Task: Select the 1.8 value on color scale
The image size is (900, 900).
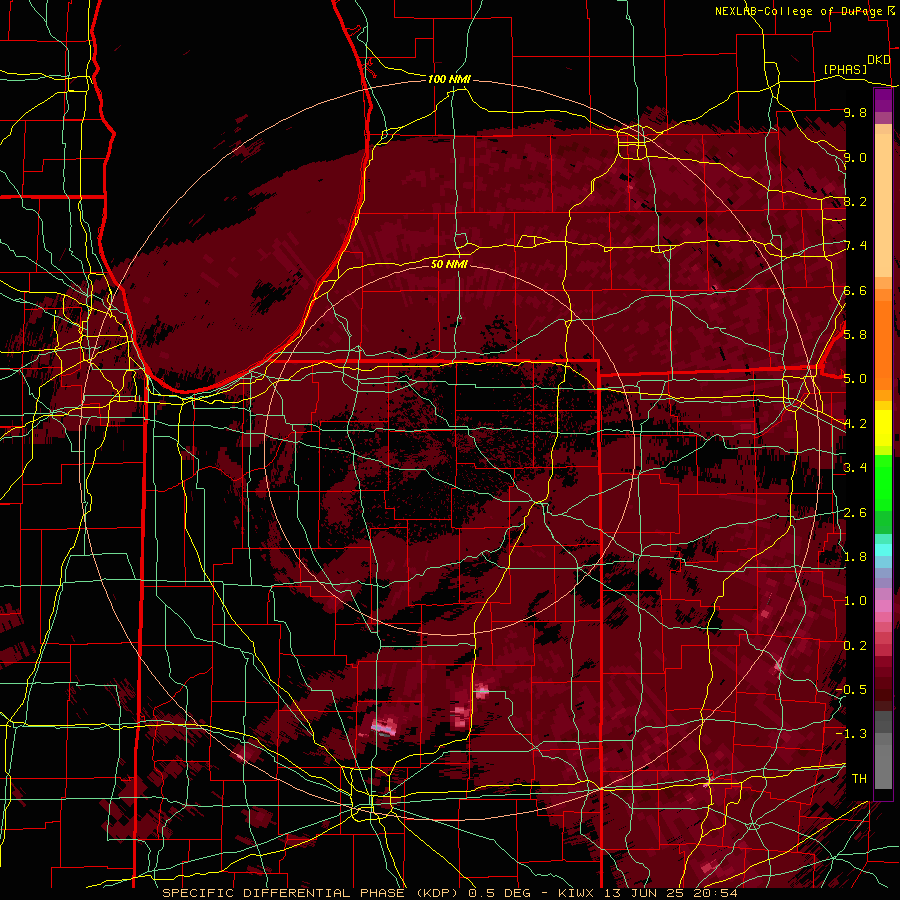Action: pos(855,557)
